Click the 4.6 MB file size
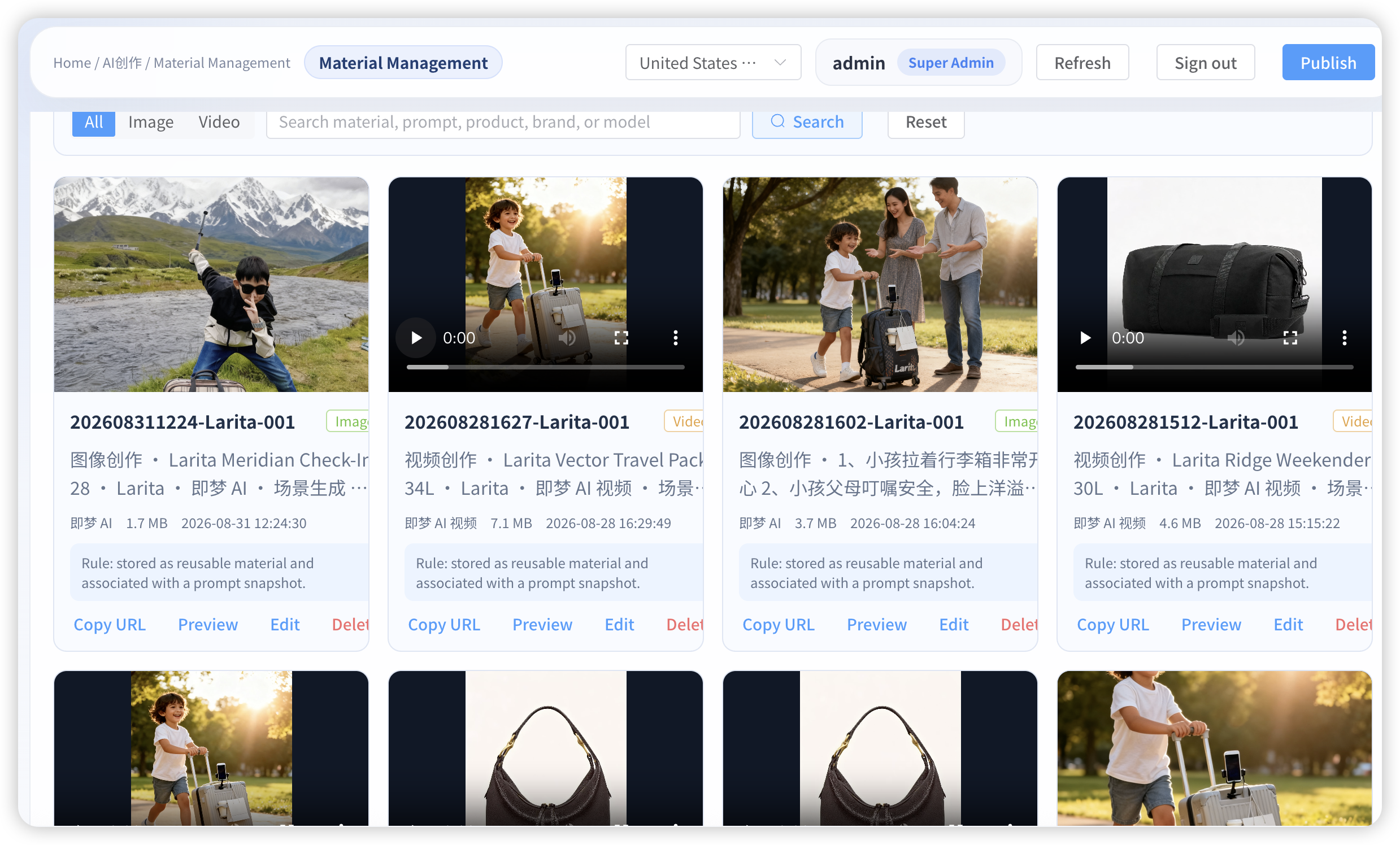Image resolution: width=1400 pixels, height=845 pixels. pos(1180,523)
